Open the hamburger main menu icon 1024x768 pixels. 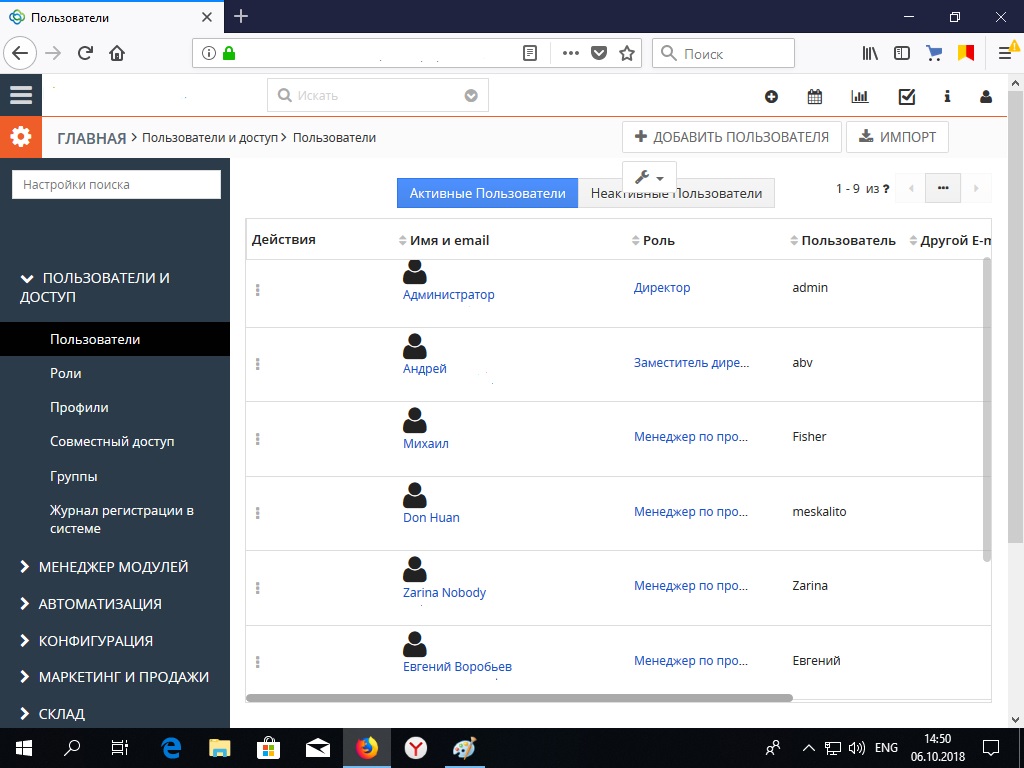click(x=20, y=95)
